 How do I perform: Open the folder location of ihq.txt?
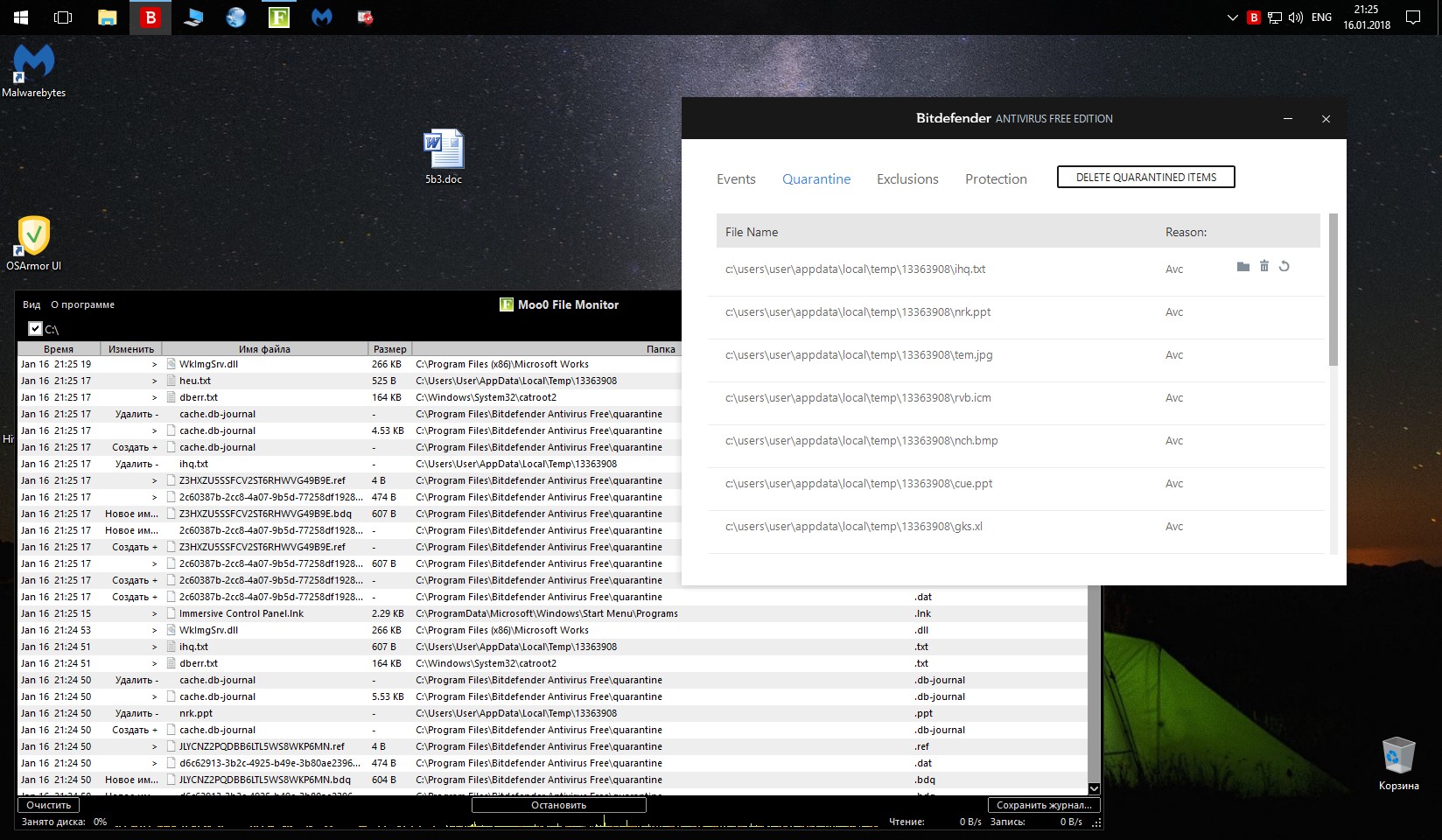[x=1243, y=267]
